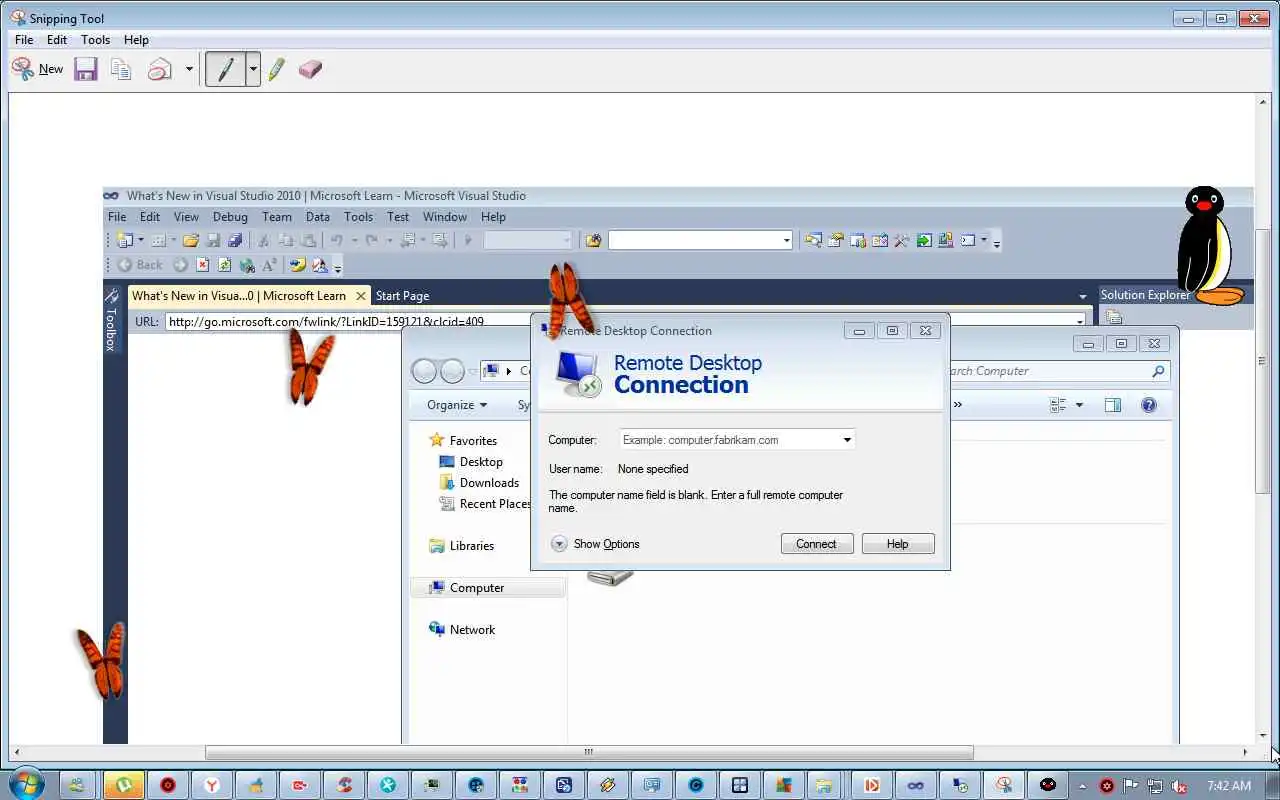The width and height of the screenshot is (1280, 800).
Task: Open the active files dropdown on tab strip
Action: pos(1083,296)
